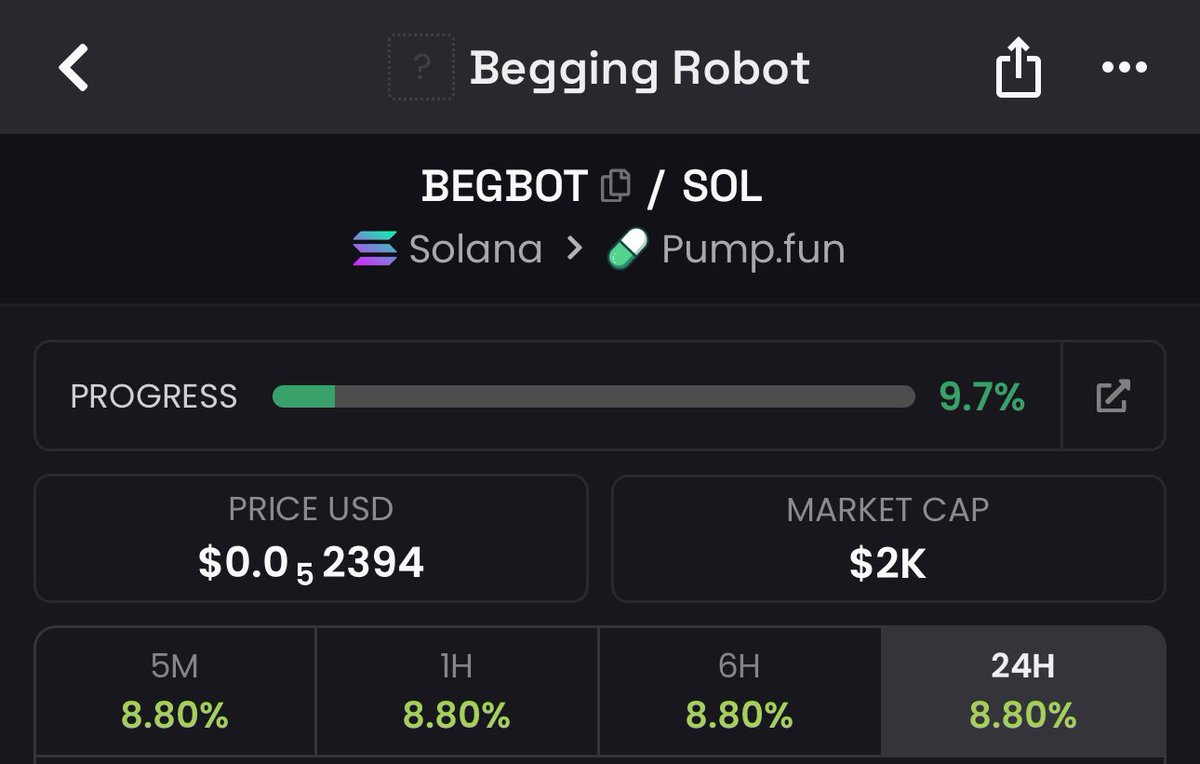1200x764 pixels.
Task: Tap the bonding curve progress bar
Action: coord(594,396)
